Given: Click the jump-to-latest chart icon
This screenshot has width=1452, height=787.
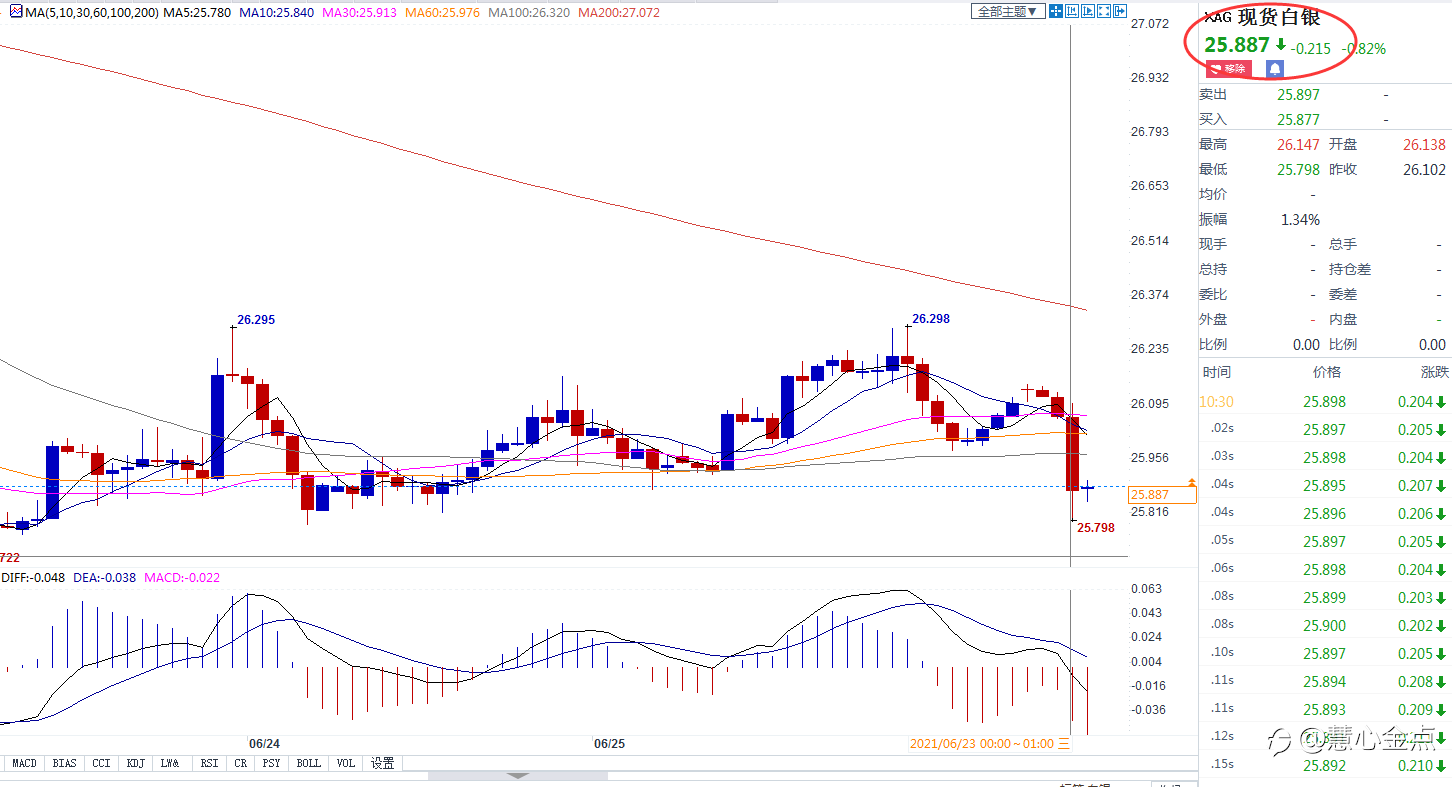Looking at the screenshot, I should coord(1088,11).
